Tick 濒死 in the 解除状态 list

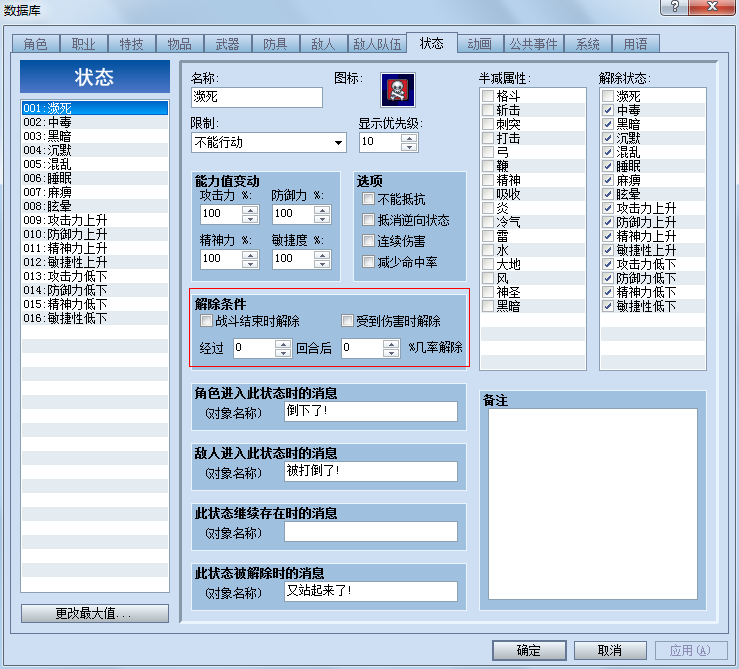click(608, 96)
